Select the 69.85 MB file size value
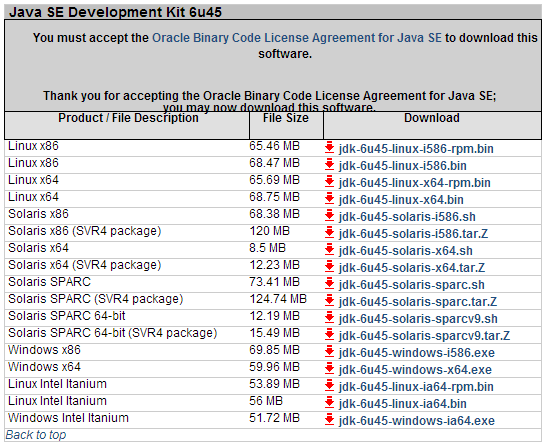The width and height of the screenshot is (547, 446). (x=274, y=350)
